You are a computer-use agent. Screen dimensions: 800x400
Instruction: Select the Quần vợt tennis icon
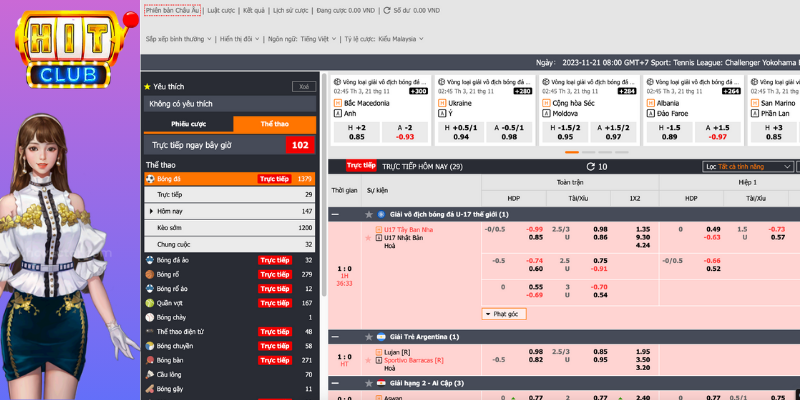click(x=149, y=302)
